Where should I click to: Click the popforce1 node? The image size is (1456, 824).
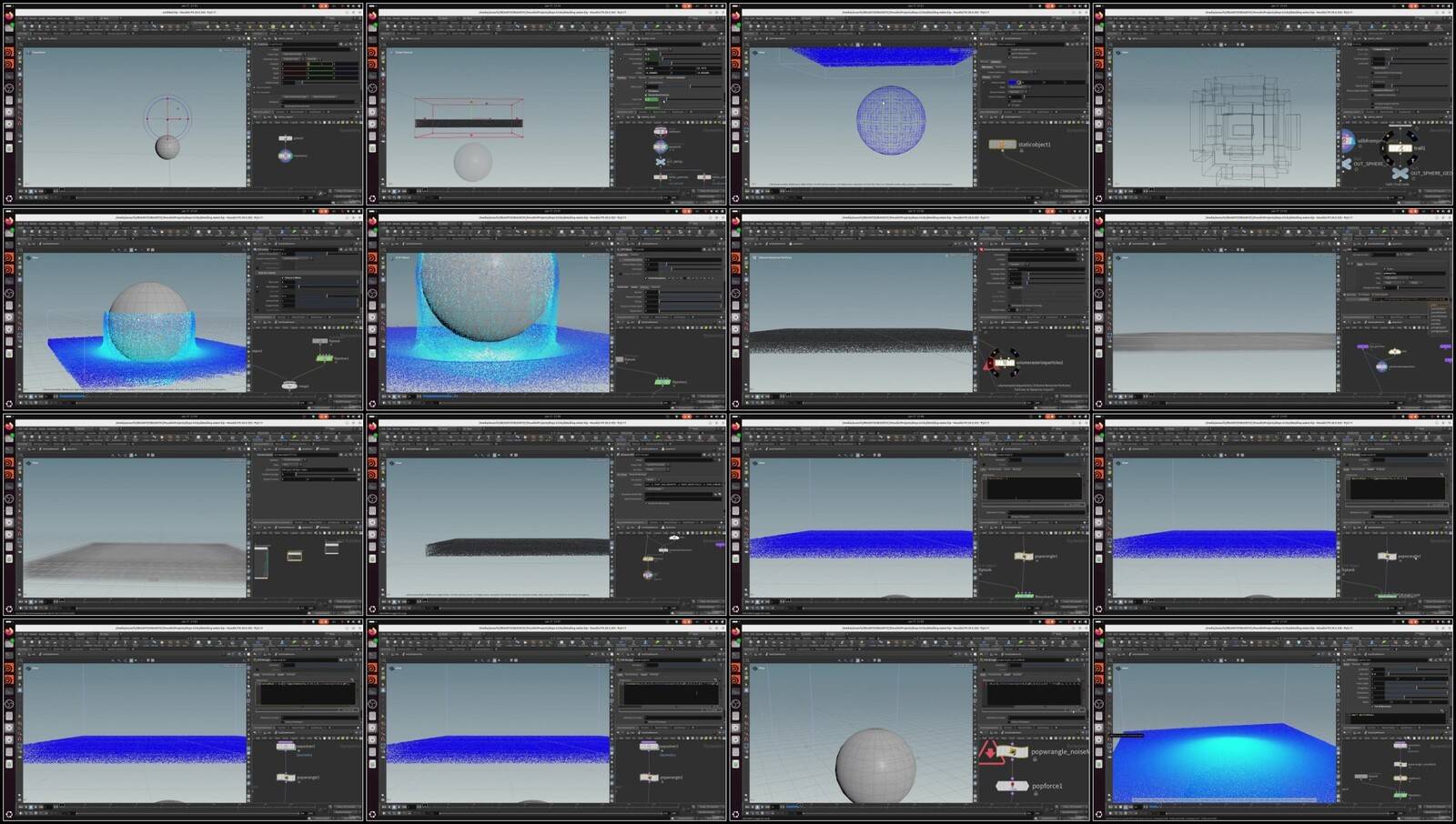click(1012, 786)
